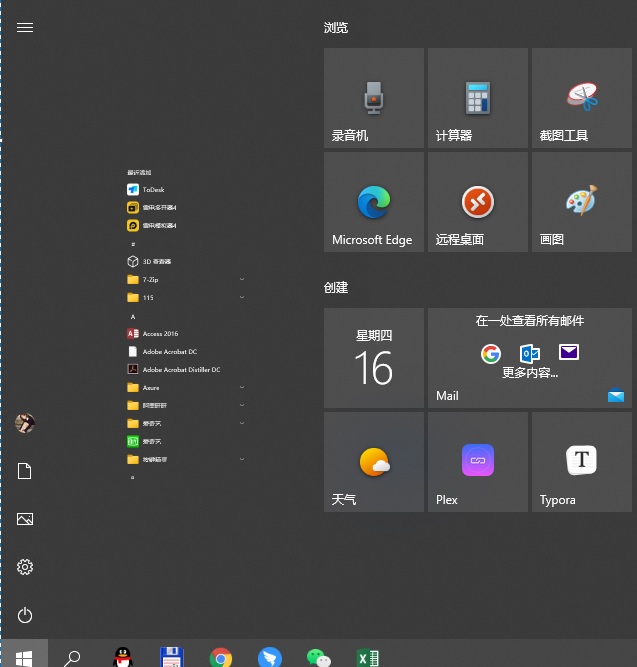
Task: Open the Typora tile
Action: (582, 462)
